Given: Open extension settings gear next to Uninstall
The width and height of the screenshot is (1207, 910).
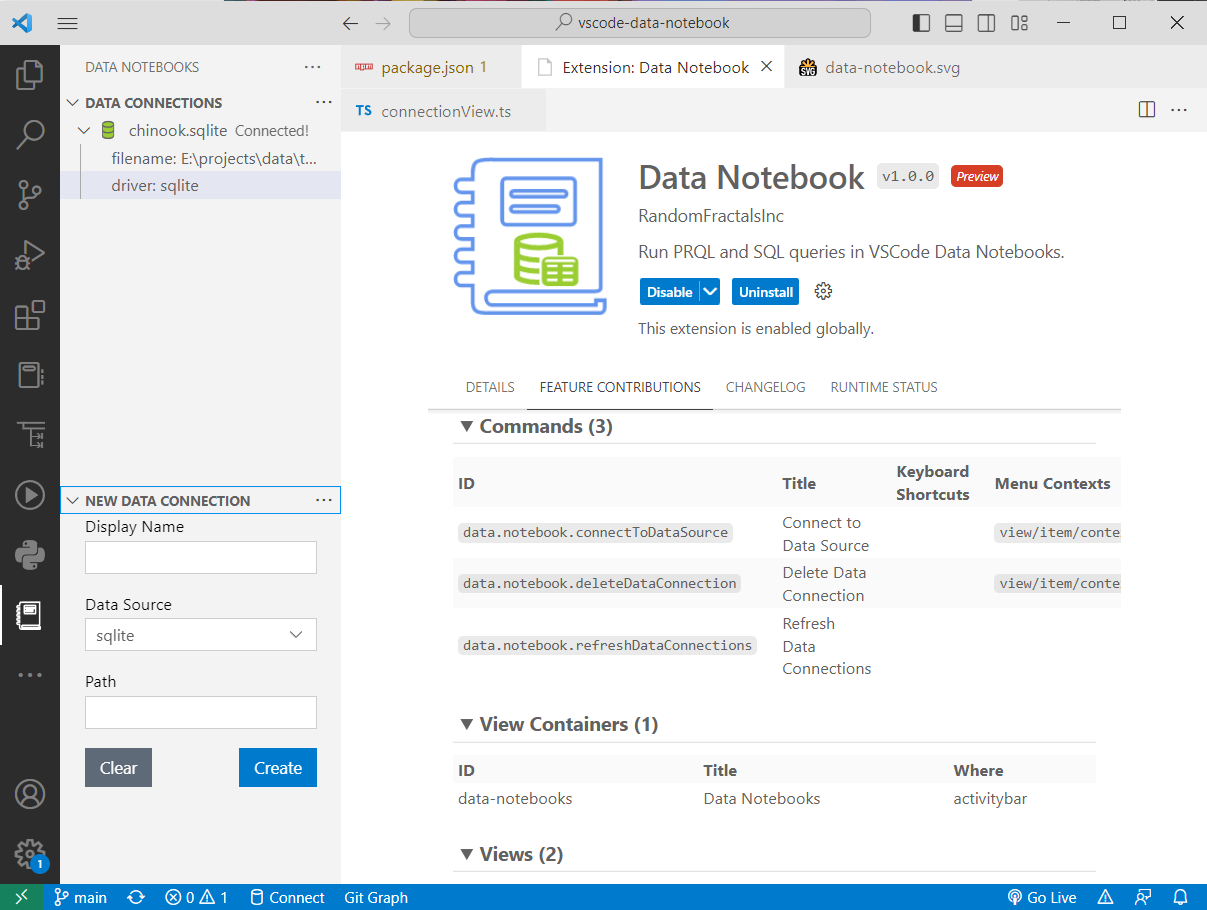Looking at the screenshot, I should [824, 292].
